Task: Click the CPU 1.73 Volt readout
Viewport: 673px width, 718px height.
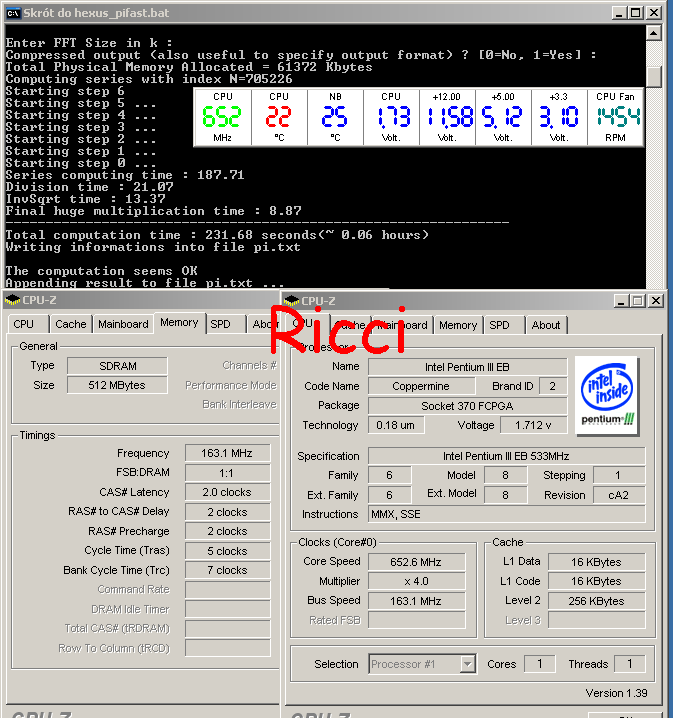Action: coord(391,118)
